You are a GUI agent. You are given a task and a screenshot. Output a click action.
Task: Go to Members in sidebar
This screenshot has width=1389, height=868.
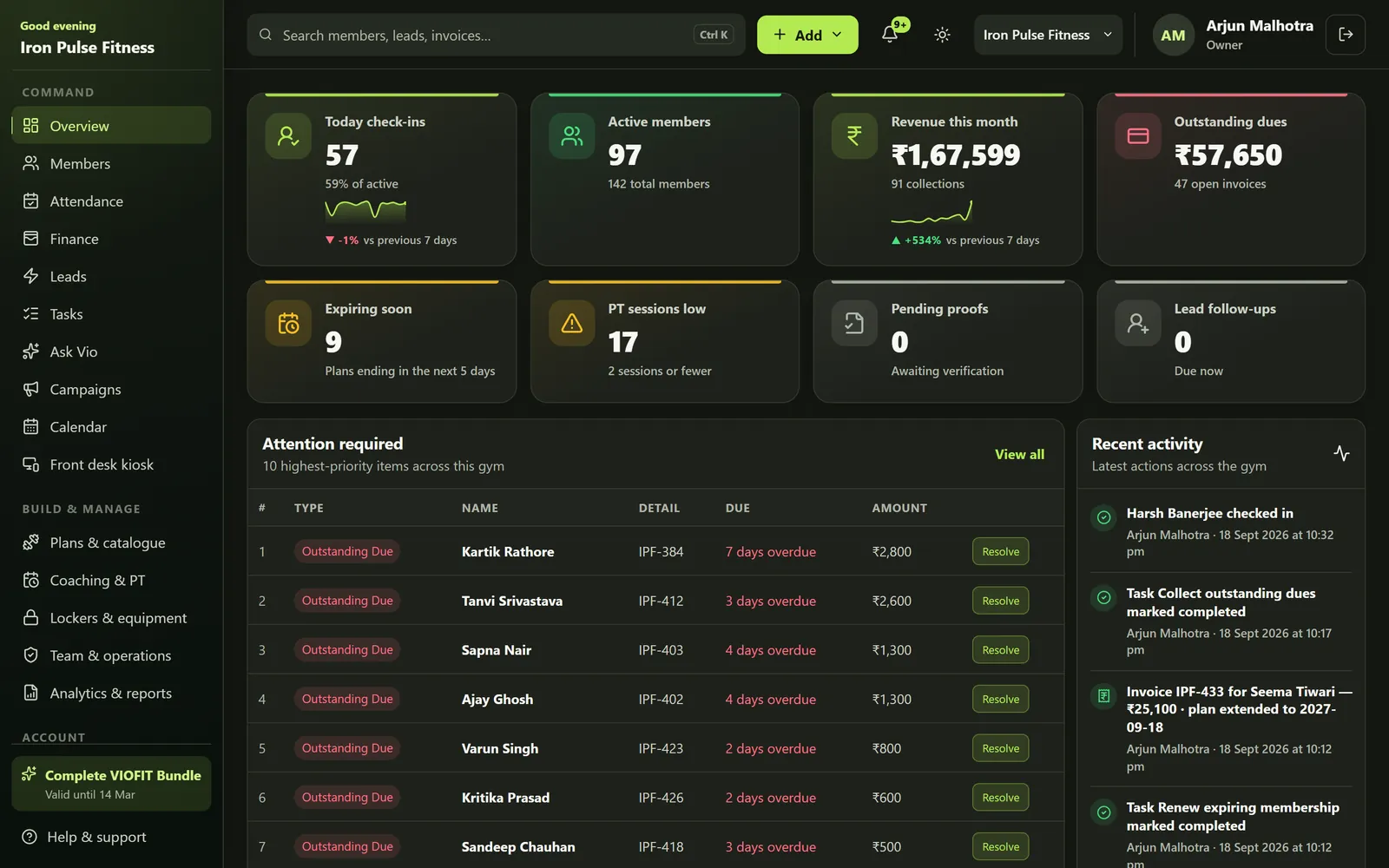pyautogui.click(x=111, y=163)
